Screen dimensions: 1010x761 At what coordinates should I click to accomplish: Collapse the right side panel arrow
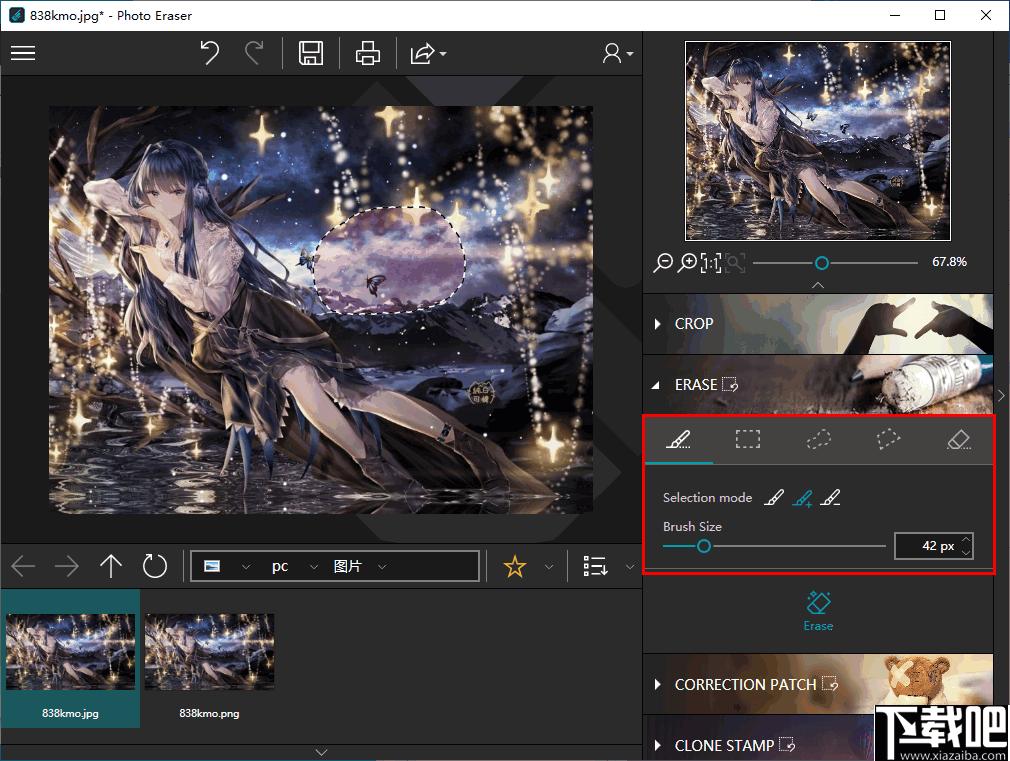1002,396
